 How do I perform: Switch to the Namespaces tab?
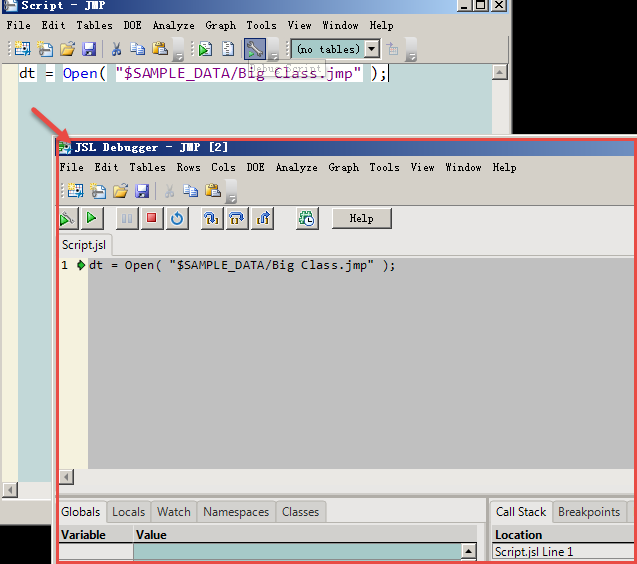point(236,512)
